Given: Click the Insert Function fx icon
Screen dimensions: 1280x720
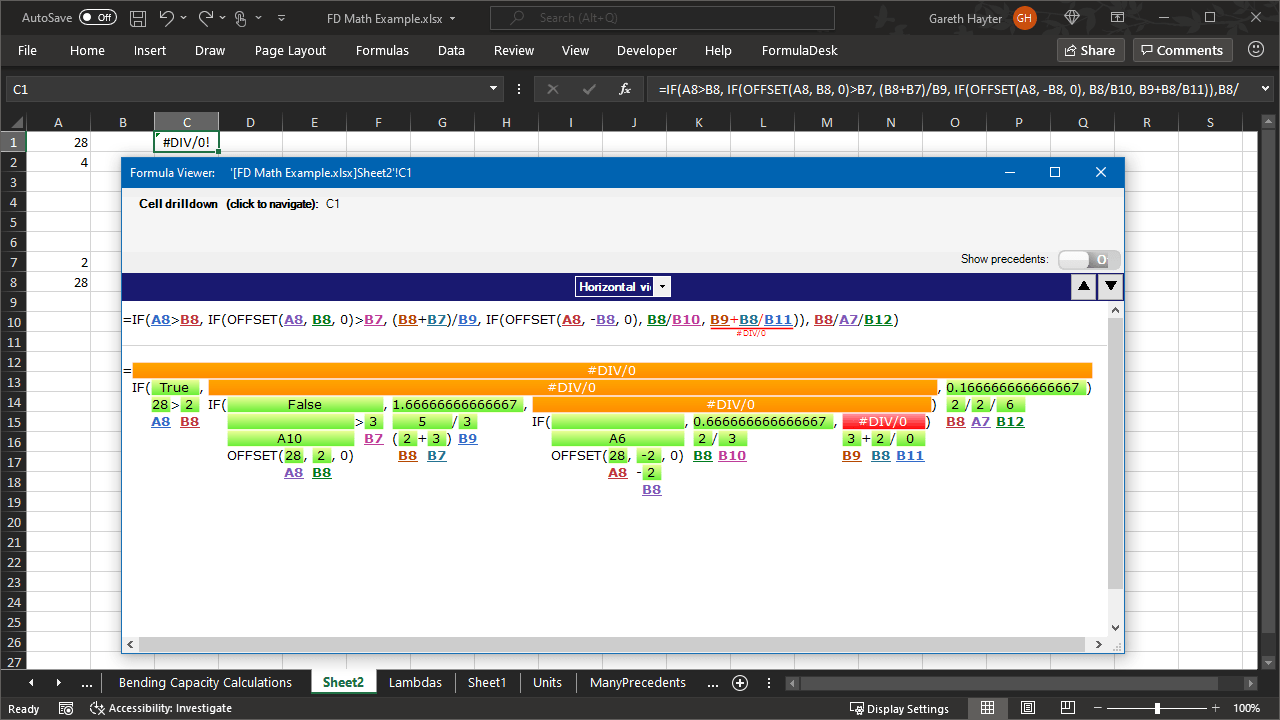Looking at the screenshot, I should pyautogui.click(x=625, y=89).
